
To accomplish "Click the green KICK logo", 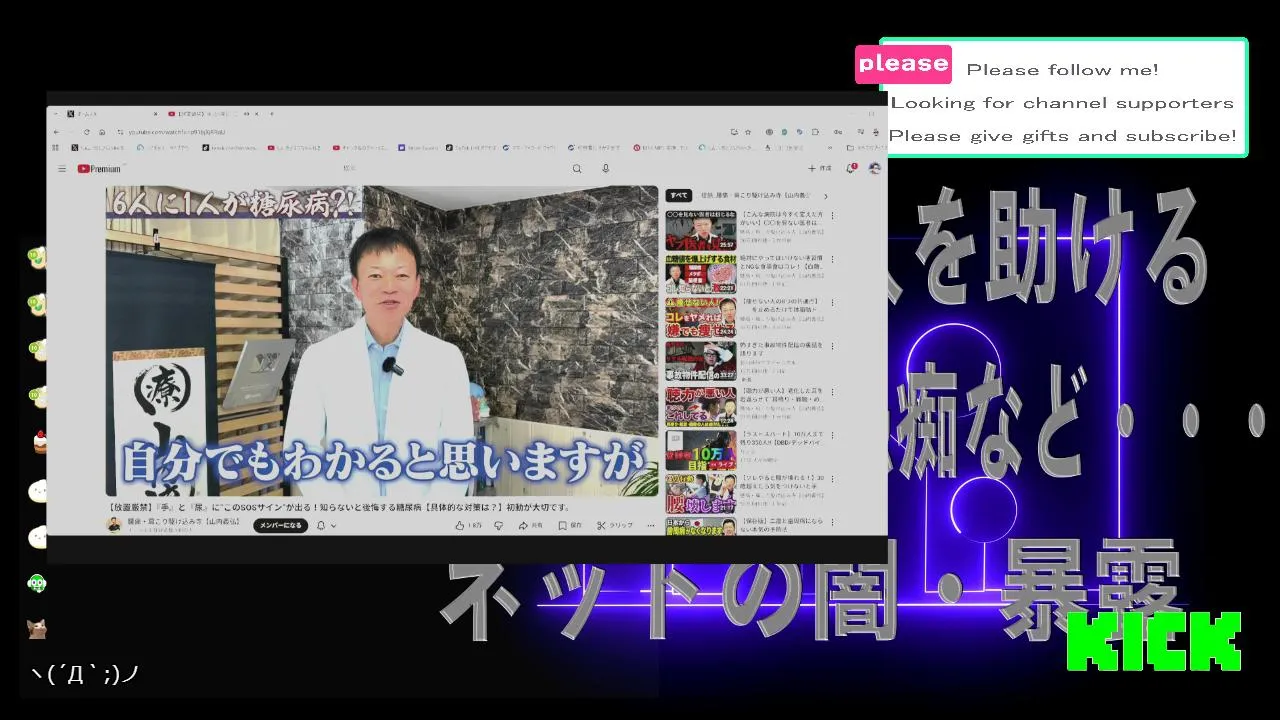I will pyautogui.click(x=1154, y=642).
